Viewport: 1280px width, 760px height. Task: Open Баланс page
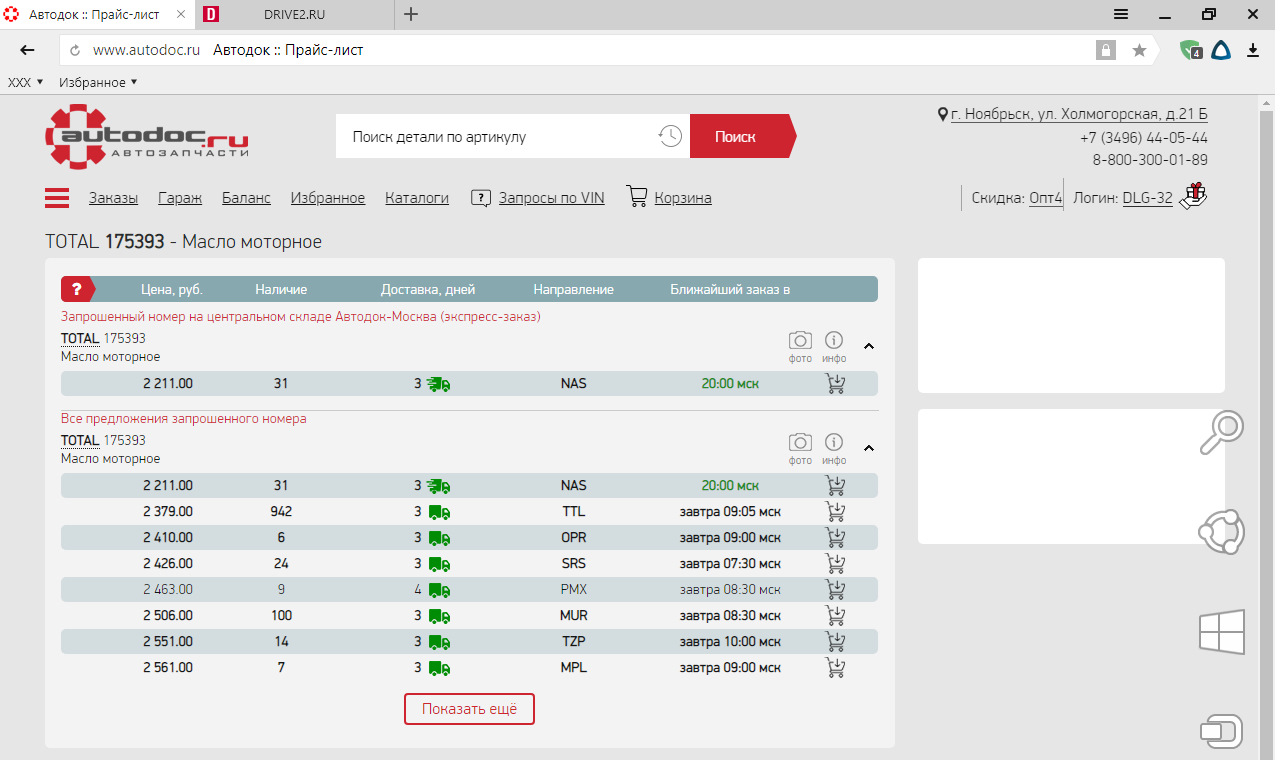pos(246,198)
